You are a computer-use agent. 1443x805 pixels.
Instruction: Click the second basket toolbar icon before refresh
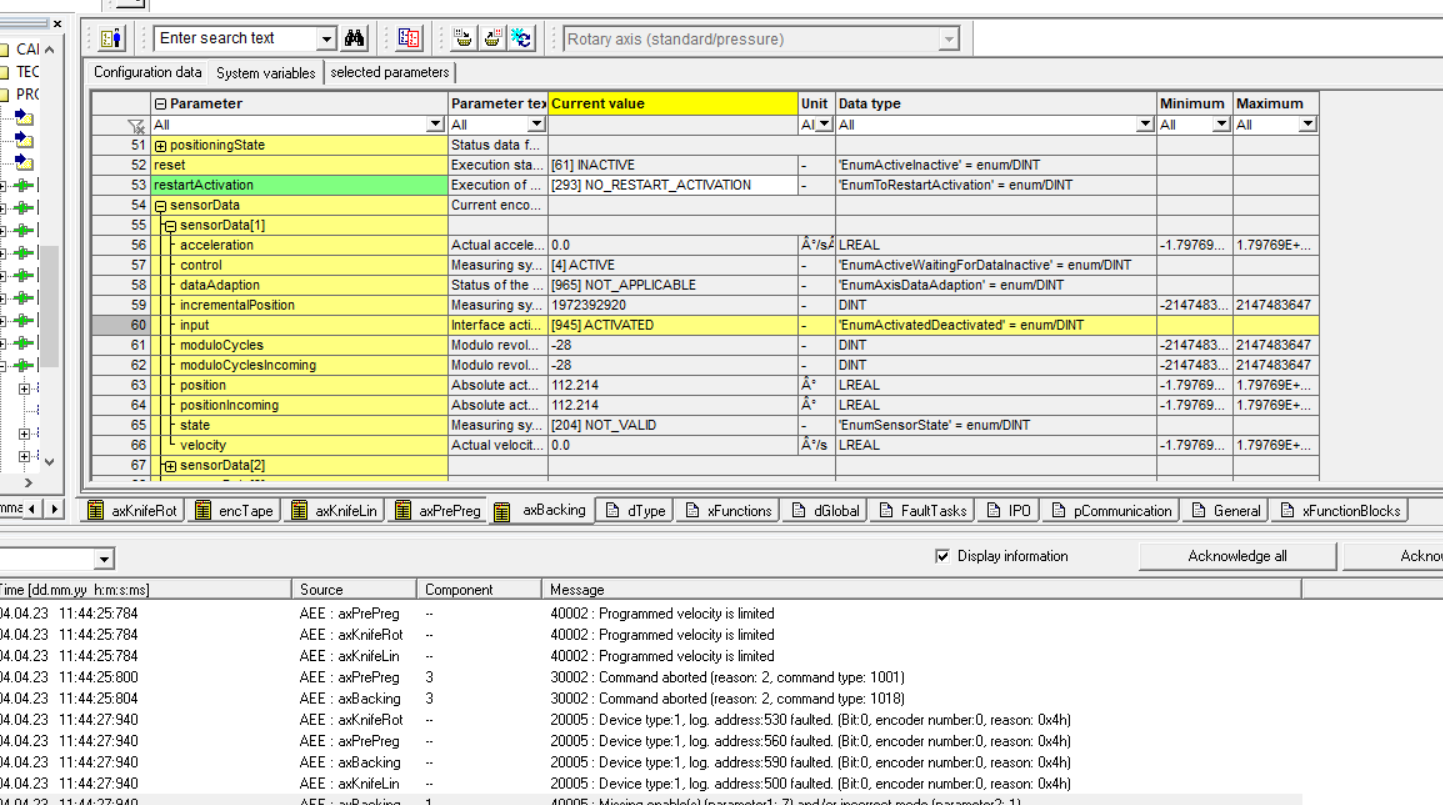tap(492, 38)
